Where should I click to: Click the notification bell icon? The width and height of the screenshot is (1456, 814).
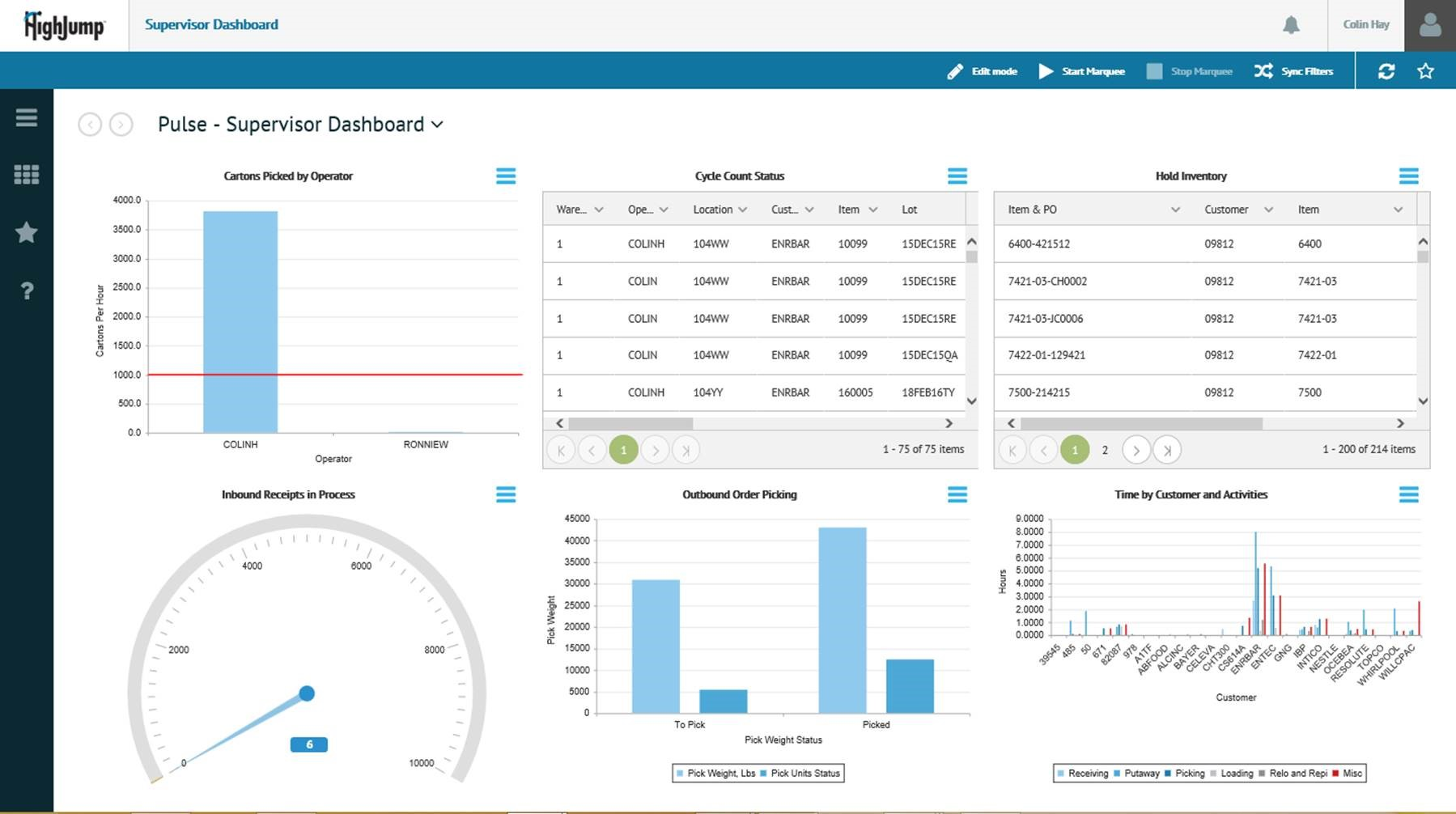coord(1292,25)
